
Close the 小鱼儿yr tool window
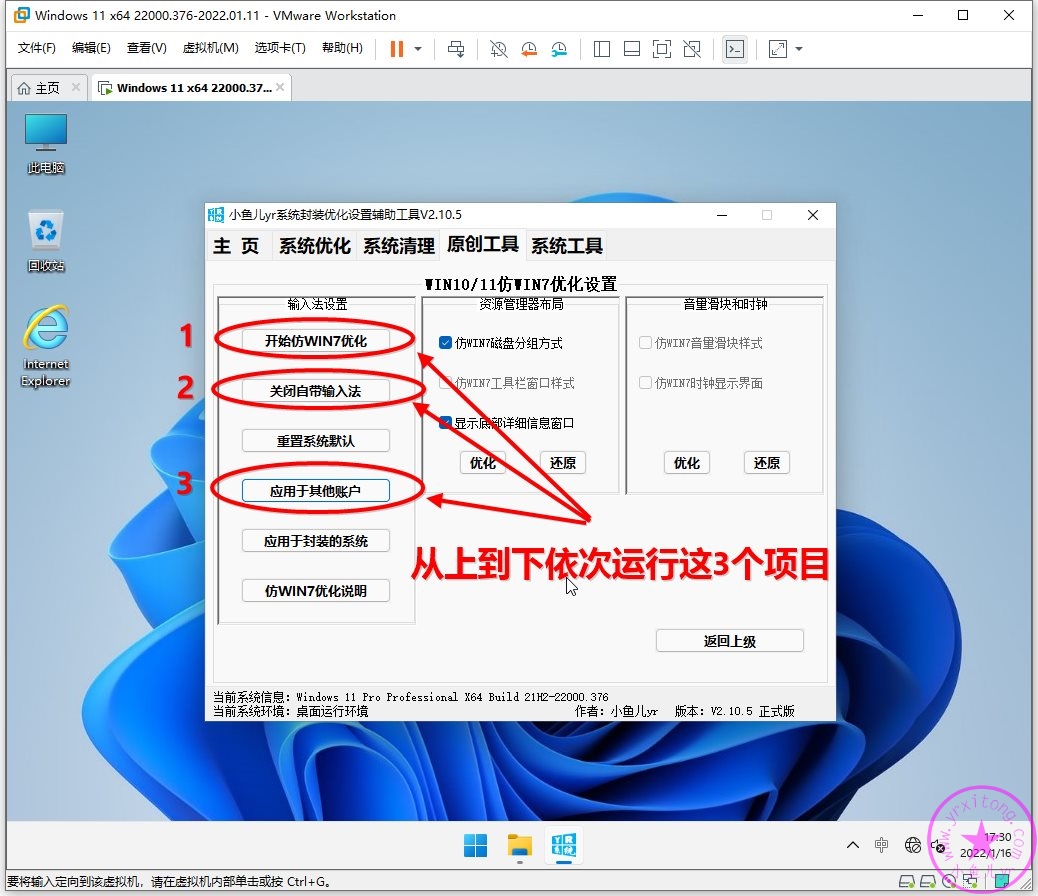[x=813, y=215]
